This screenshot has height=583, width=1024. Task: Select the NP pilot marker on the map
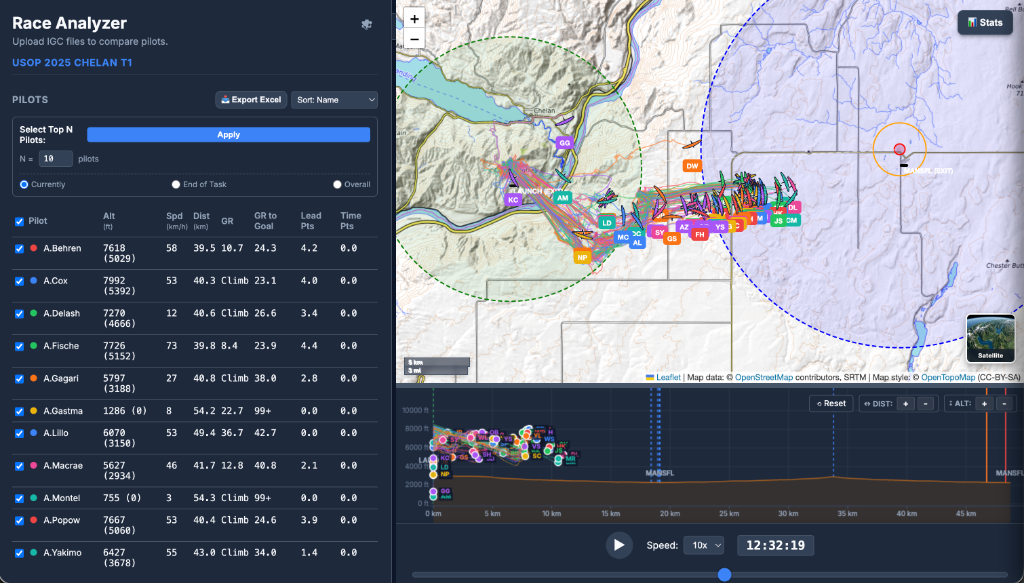(x=583, y=257)
